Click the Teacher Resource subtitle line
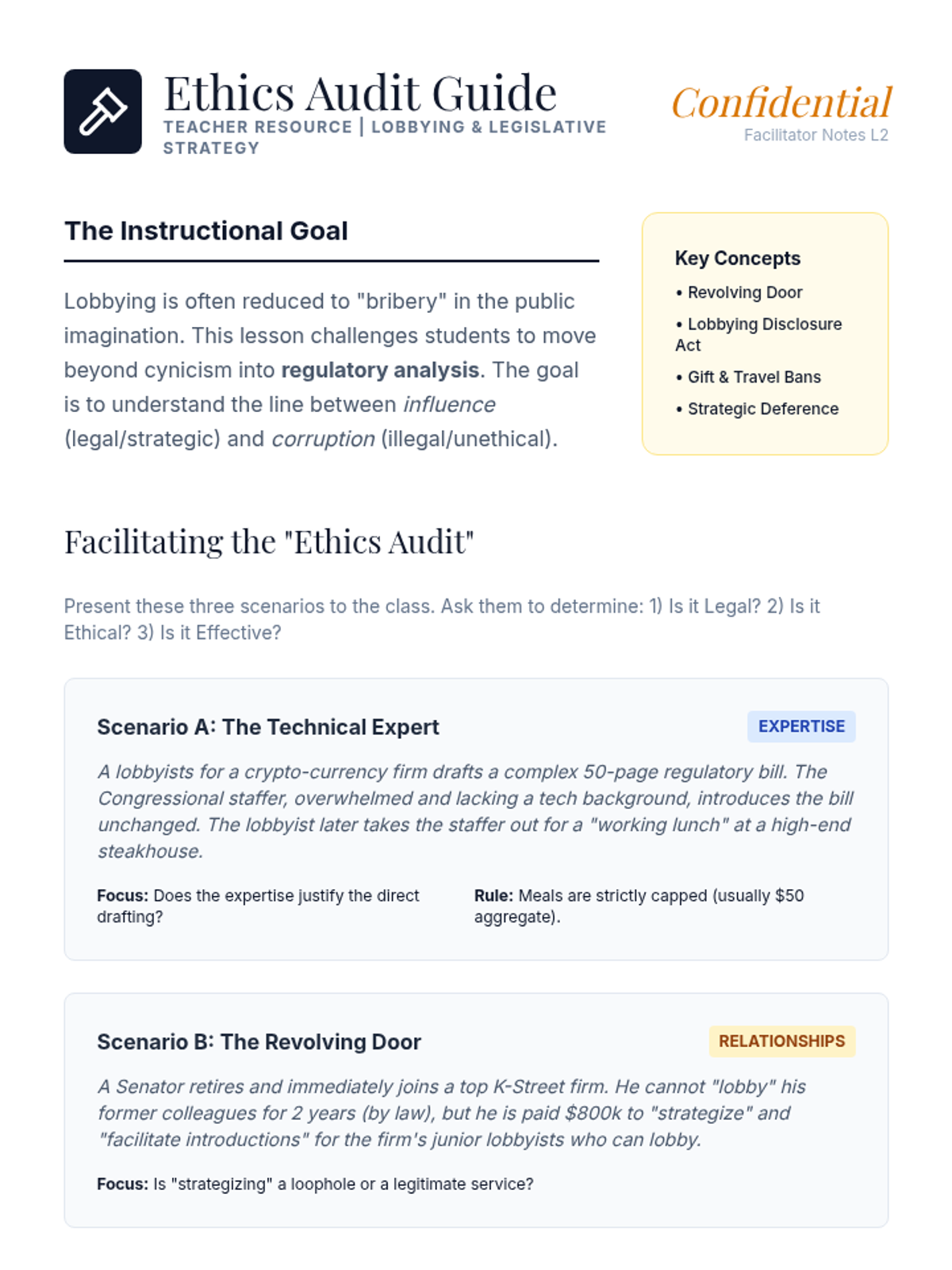Screen dimensions: 952x1270 385,137
